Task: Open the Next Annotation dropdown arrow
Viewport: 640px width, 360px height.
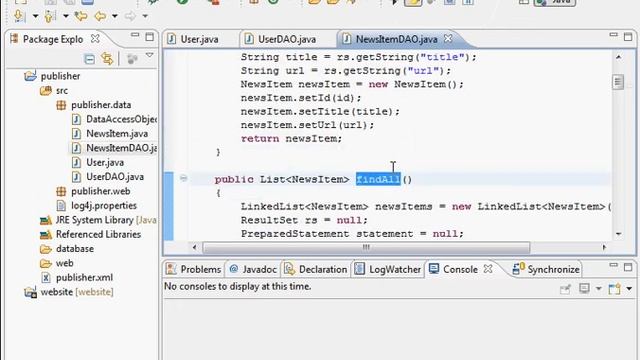Action: [35, 16]
